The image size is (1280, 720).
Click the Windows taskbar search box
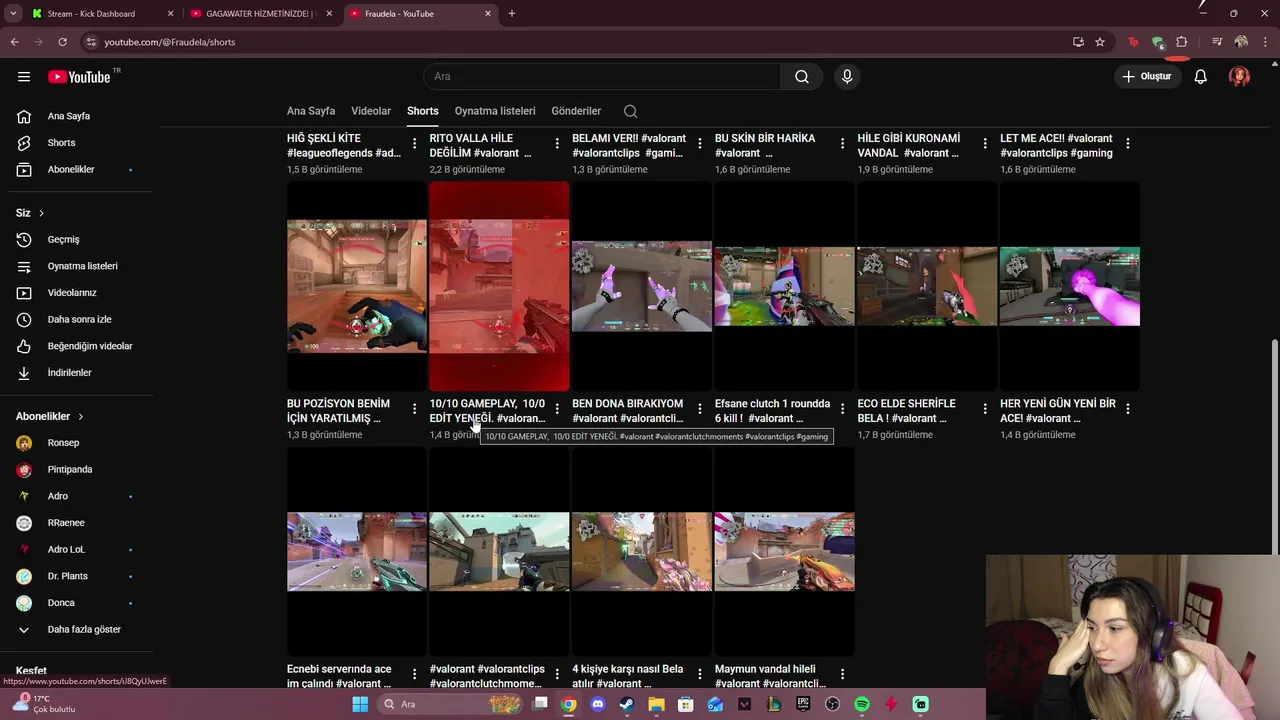(x=451, y=704)
